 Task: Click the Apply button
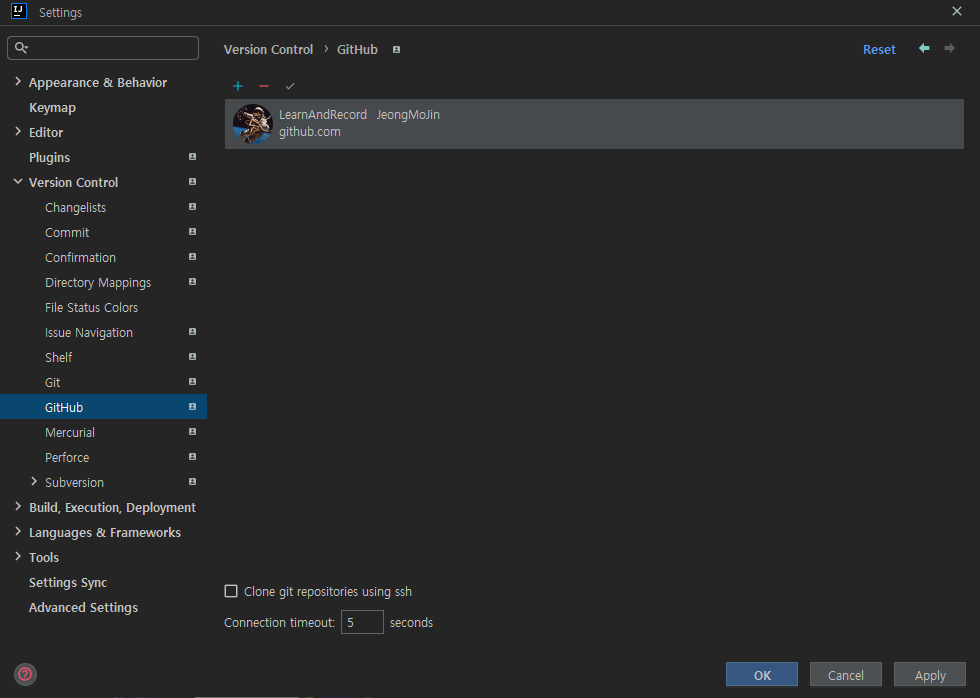pos(930,675)
